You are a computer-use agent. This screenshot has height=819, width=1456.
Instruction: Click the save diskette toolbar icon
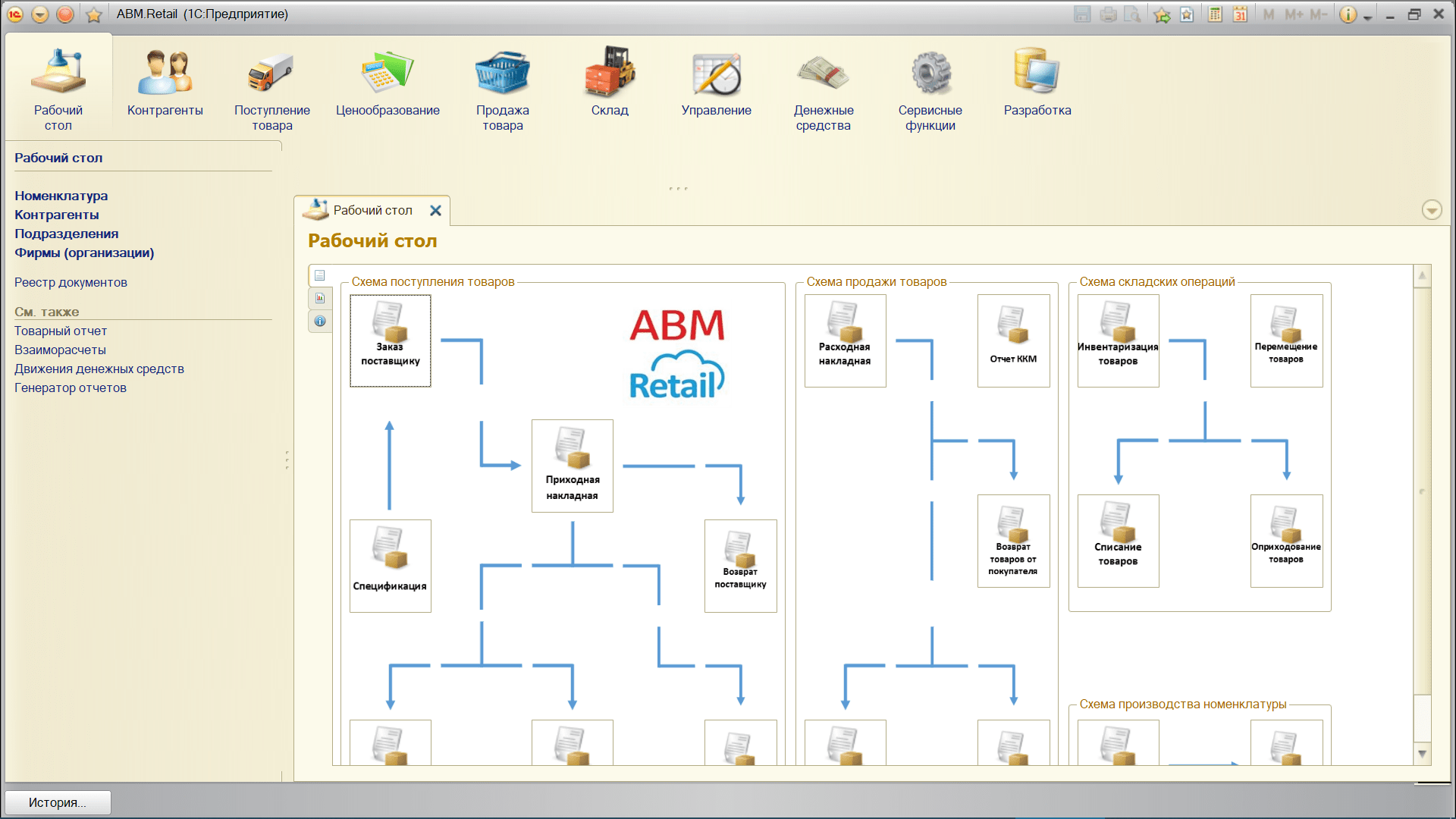[x=1082, y=14]
